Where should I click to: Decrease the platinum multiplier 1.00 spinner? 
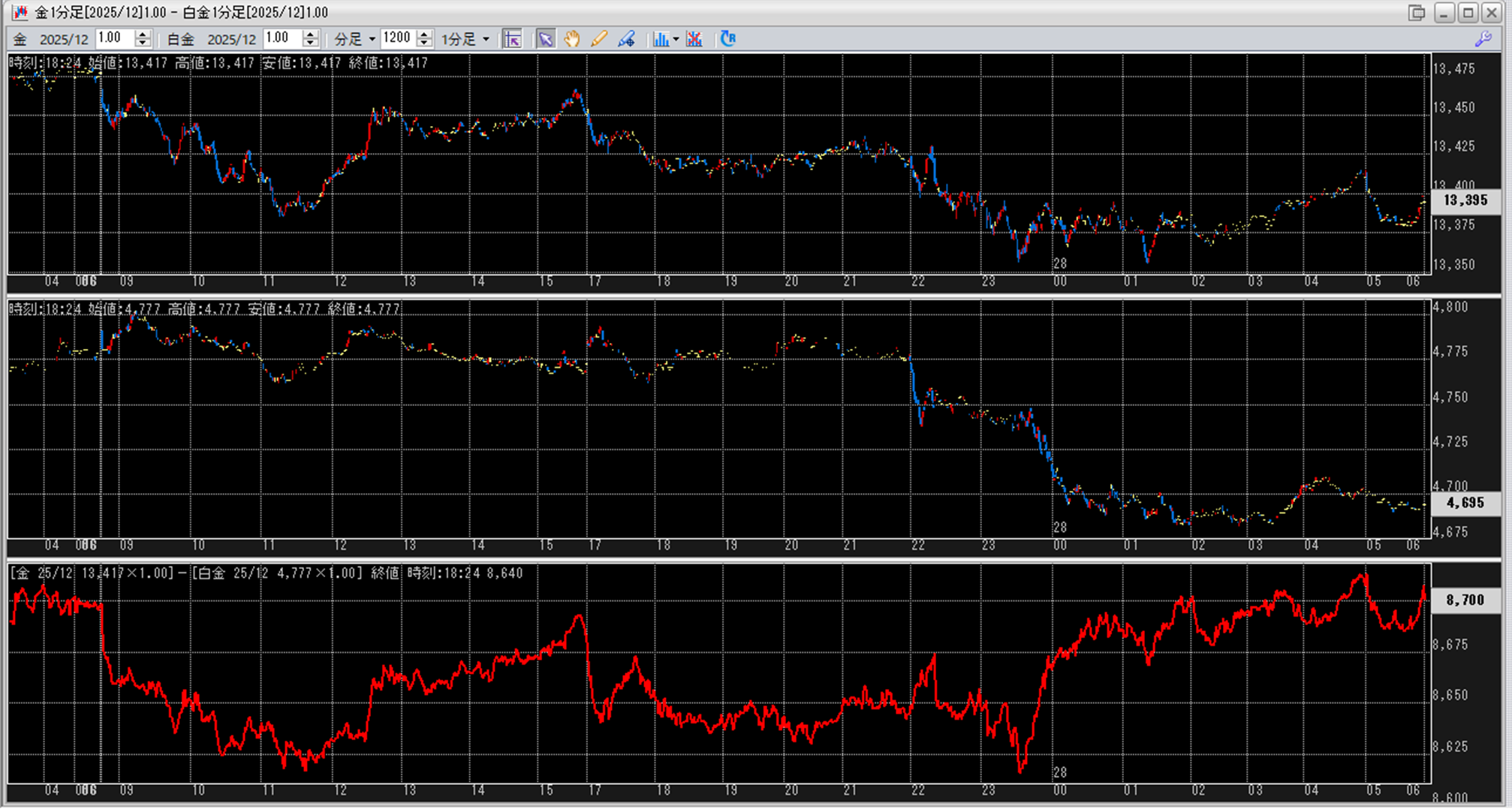coord(311,44)
